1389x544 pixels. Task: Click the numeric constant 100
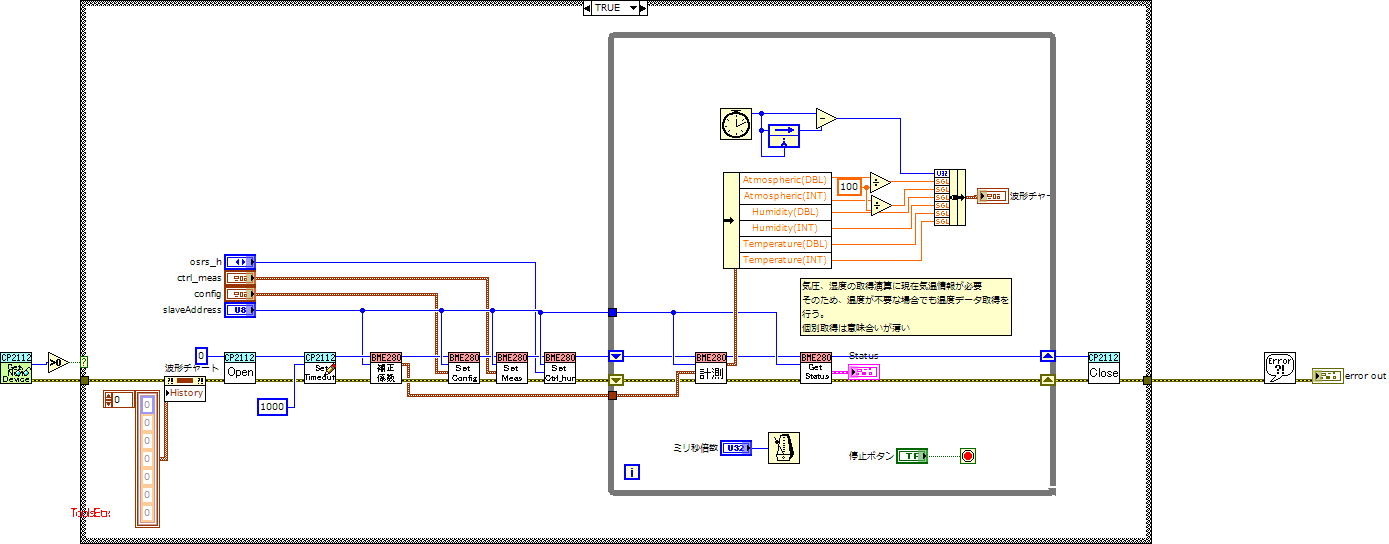pos(849,186)
